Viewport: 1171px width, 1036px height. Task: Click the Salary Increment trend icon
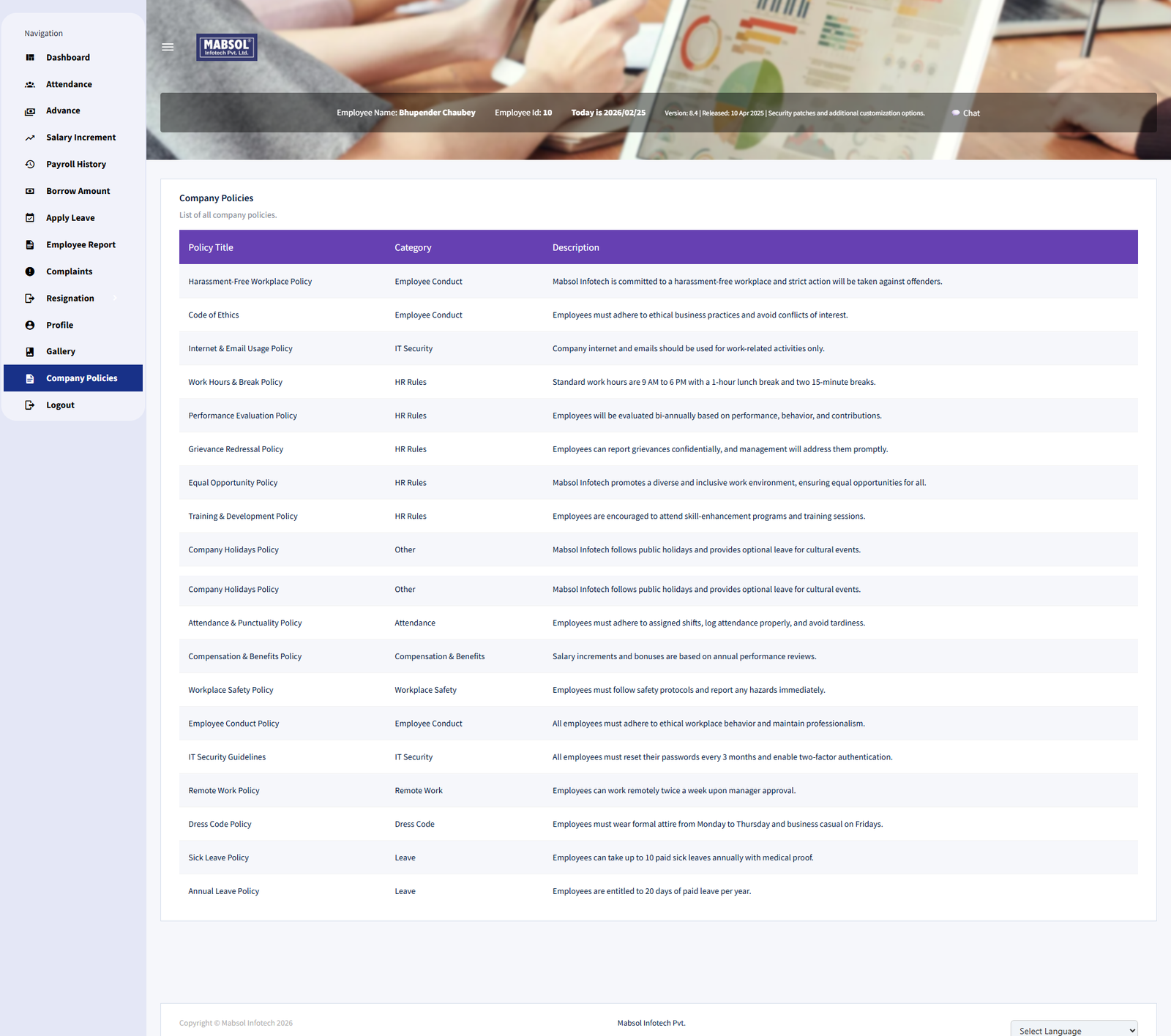(30, 138)
